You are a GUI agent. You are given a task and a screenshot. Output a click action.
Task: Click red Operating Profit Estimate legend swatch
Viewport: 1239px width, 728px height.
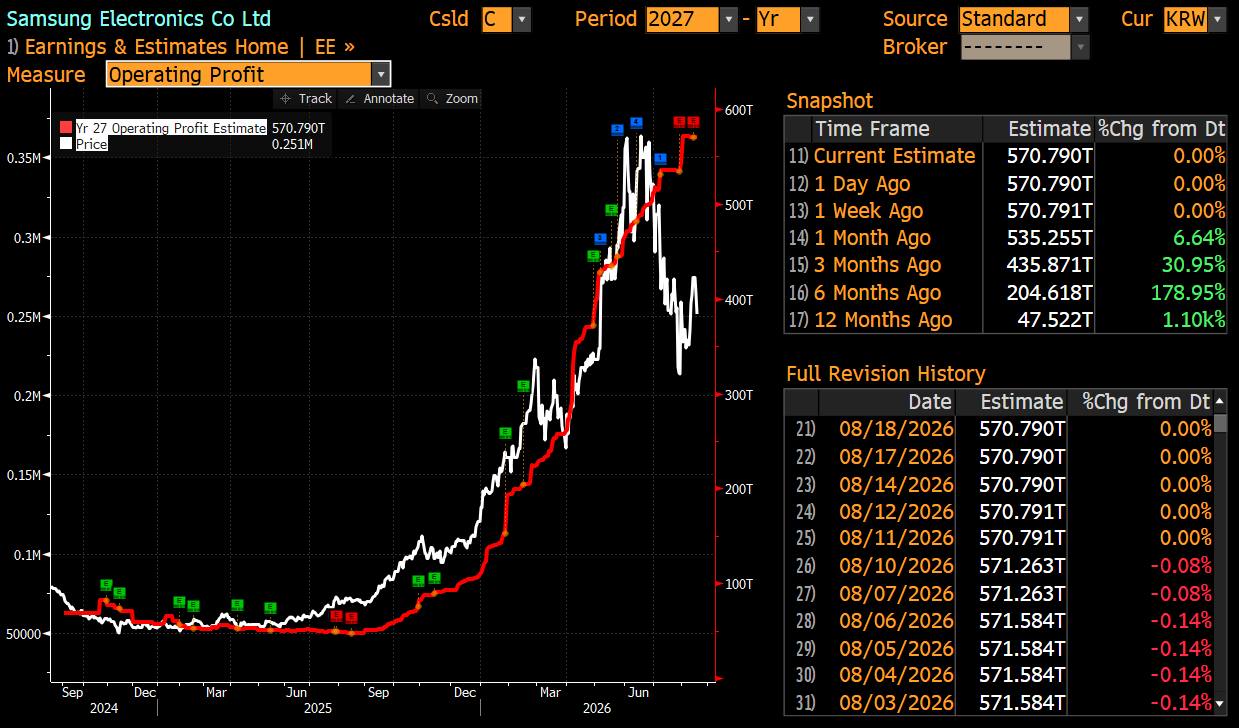coord(66,128)
